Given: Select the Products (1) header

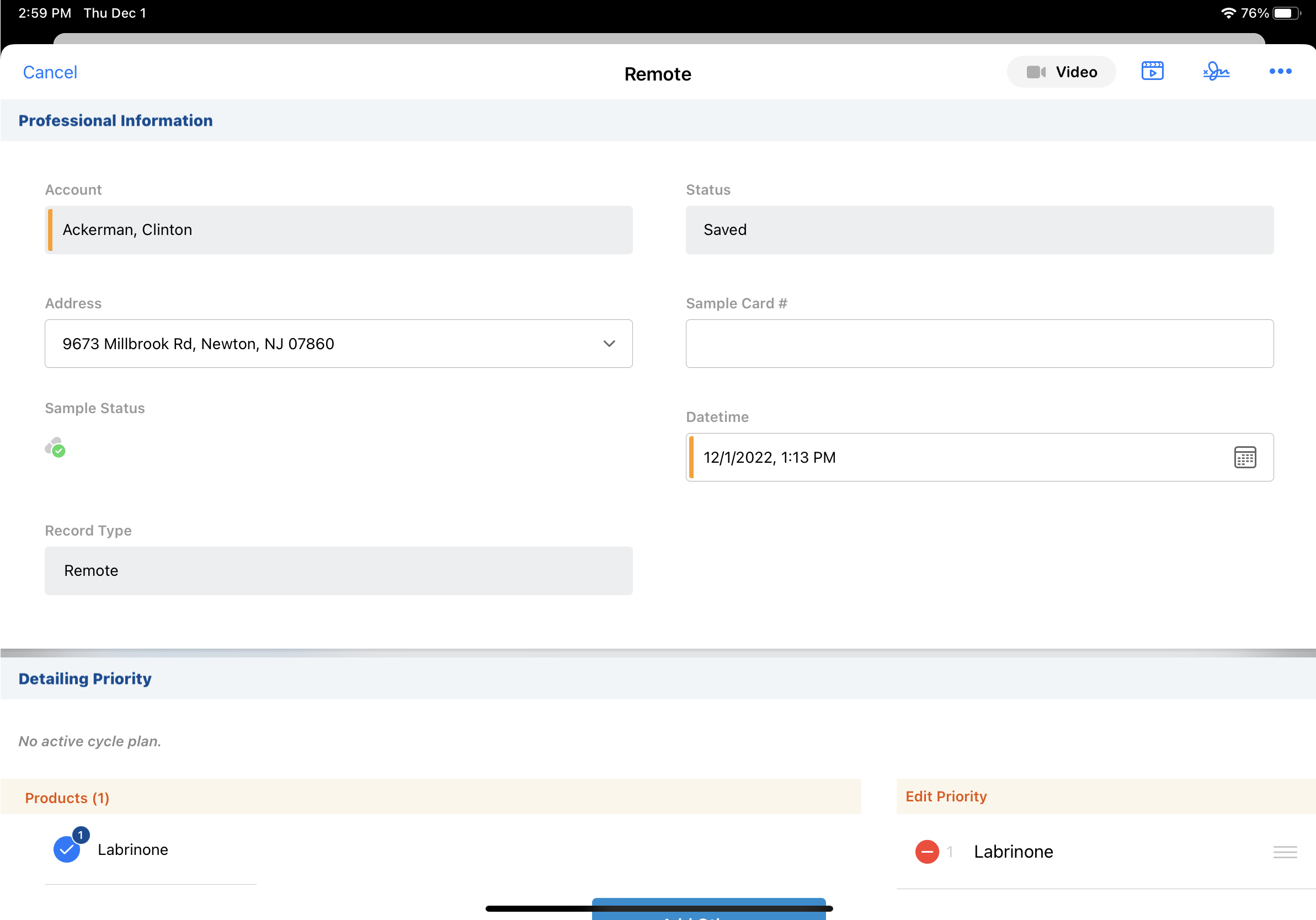Looking at the screenshot, I should pos(67,798).
